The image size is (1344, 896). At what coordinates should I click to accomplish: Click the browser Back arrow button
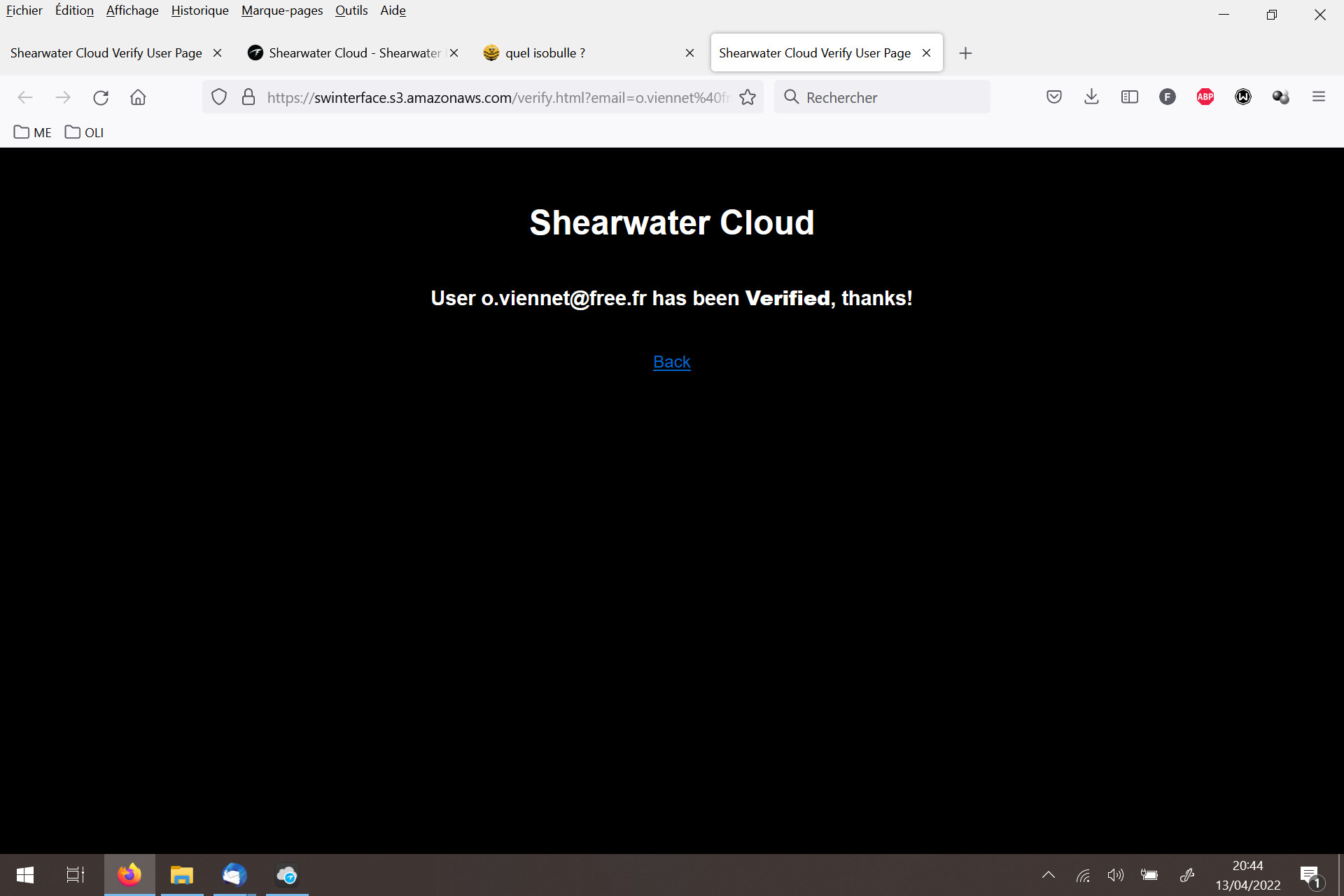[25, 97]
